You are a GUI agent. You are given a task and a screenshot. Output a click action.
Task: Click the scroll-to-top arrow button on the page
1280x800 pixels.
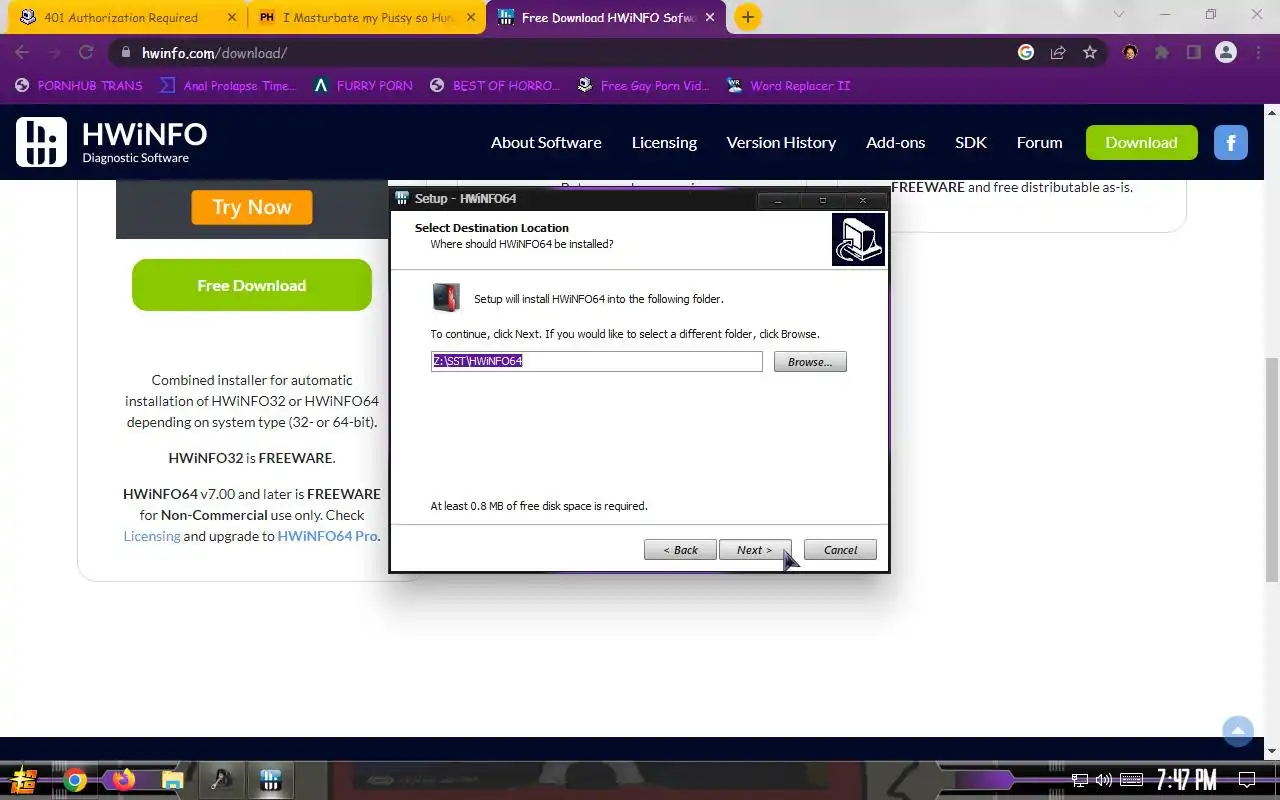(1238, 731)
